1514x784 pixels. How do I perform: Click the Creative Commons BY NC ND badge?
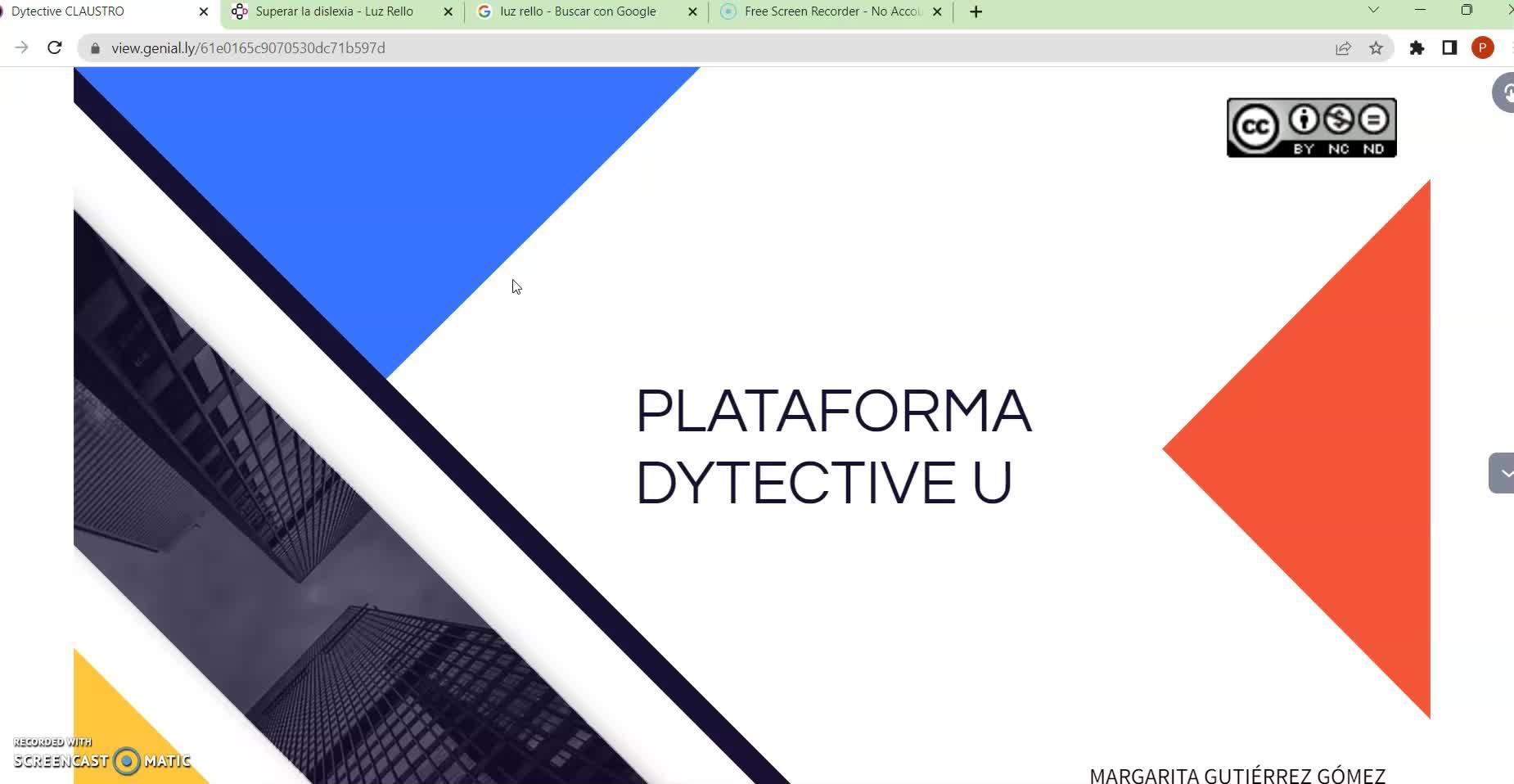(x=1311, y=128)
